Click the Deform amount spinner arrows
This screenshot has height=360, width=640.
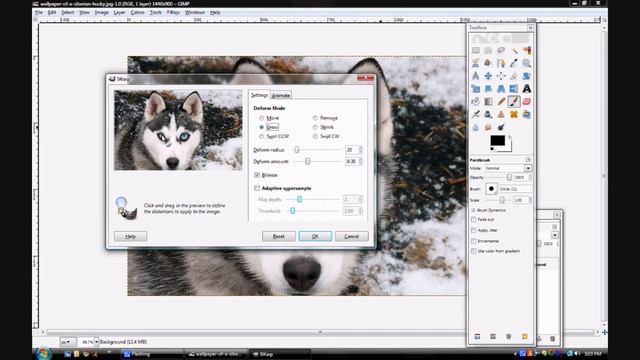(361, 162)
